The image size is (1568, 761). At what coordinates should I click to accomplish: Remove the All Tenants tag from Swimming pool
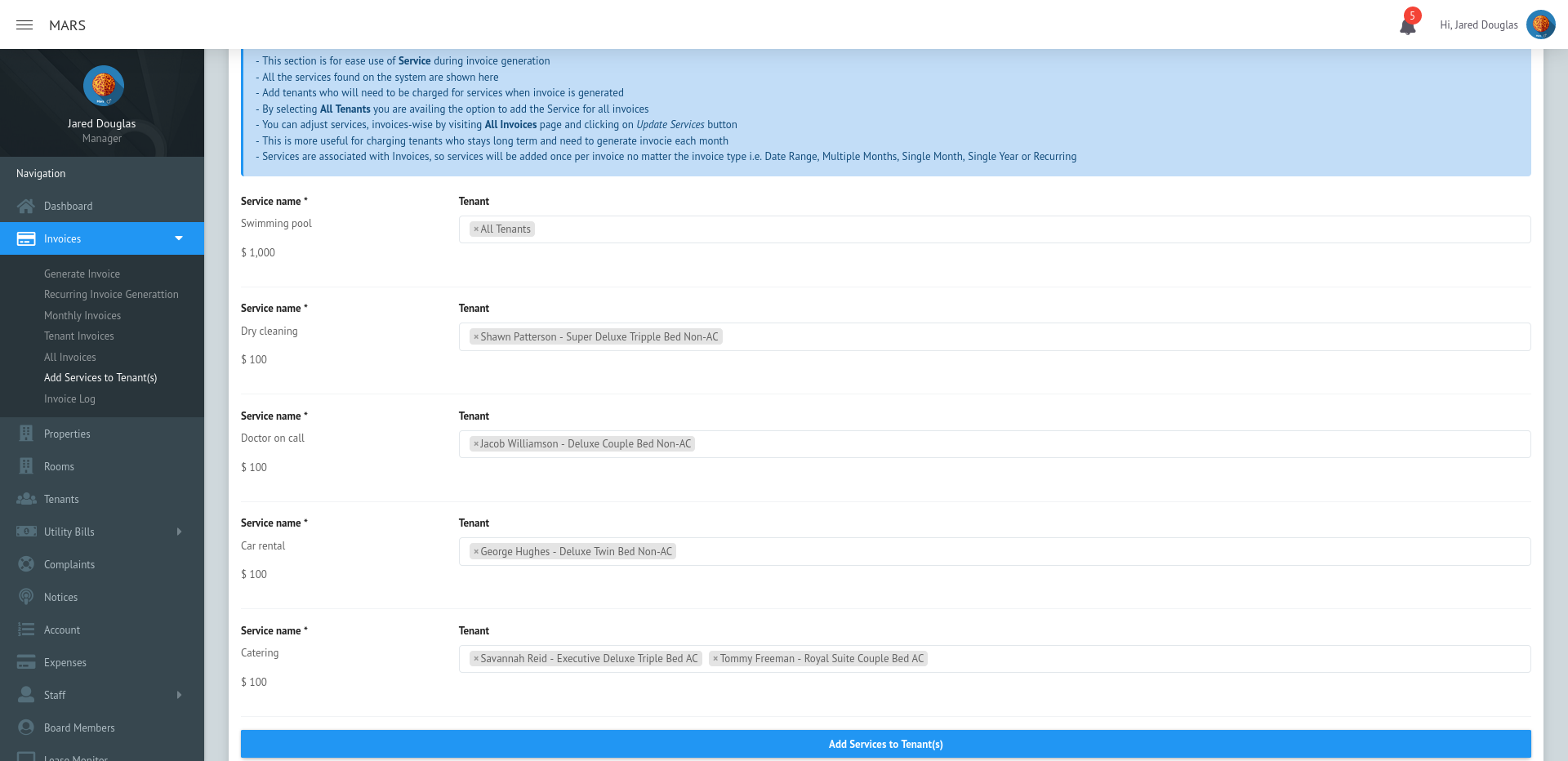(476, 229)
